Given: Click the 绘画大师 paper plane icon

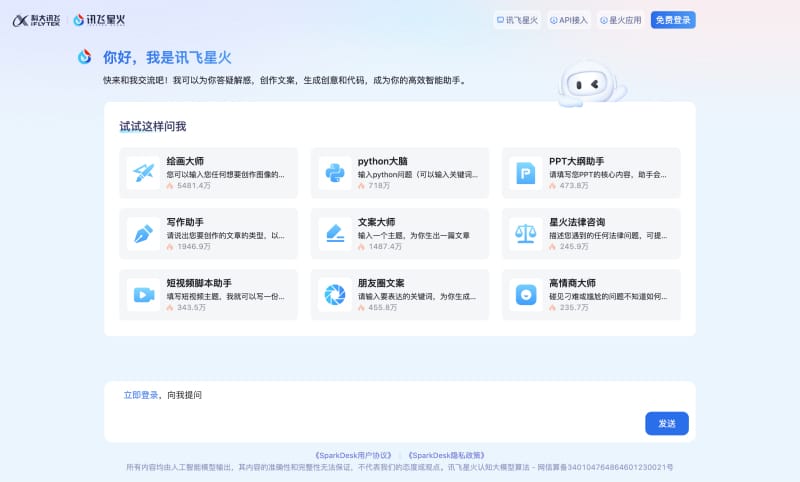Looking at the screenshot, I should pyautogui.click(x=143, y=173).
